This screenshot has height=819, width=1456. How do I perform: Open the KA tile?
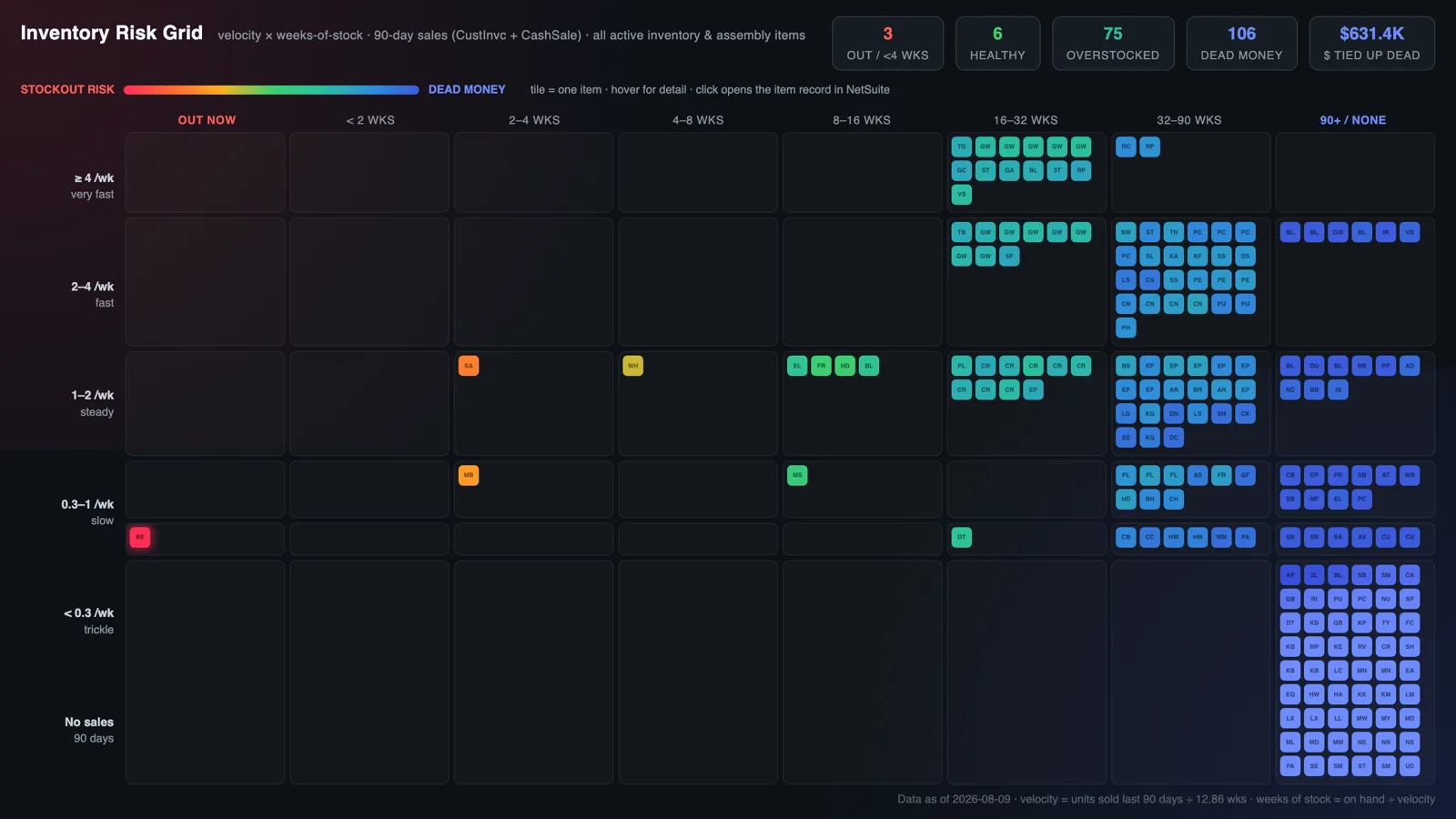click(1174, 256)
